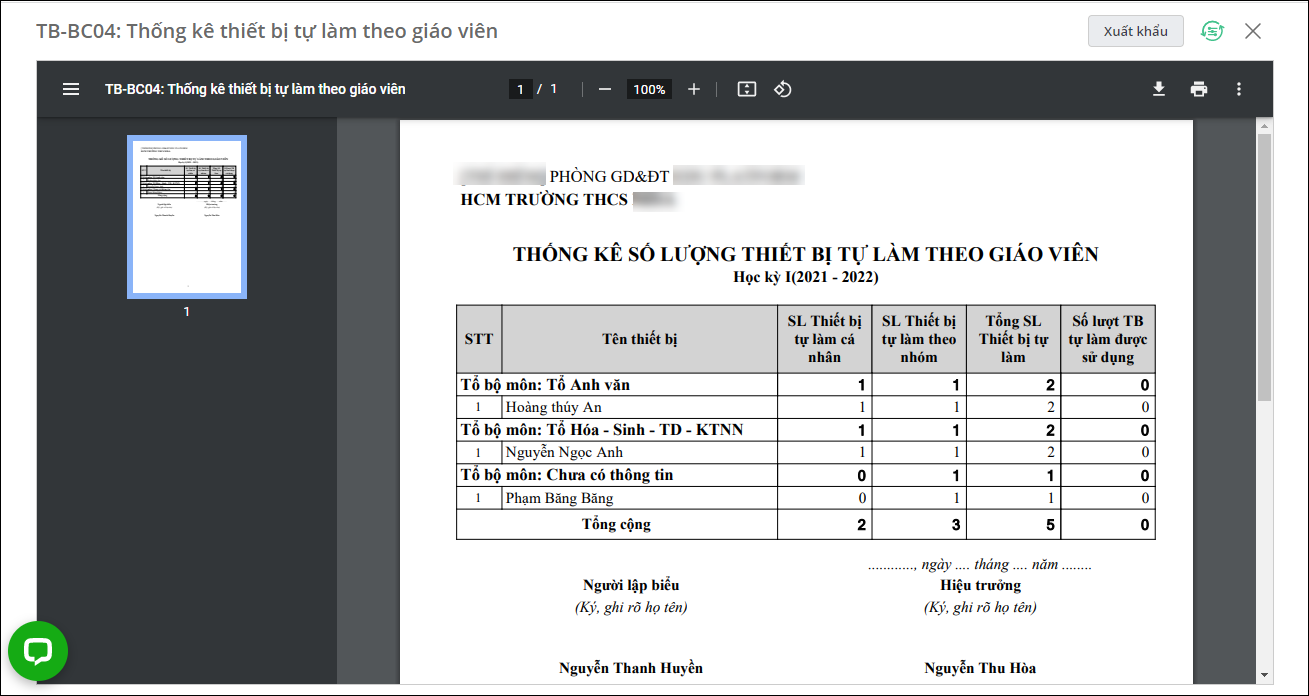Click the "Người lập biểu" signature label

click(x=631, y=585)
